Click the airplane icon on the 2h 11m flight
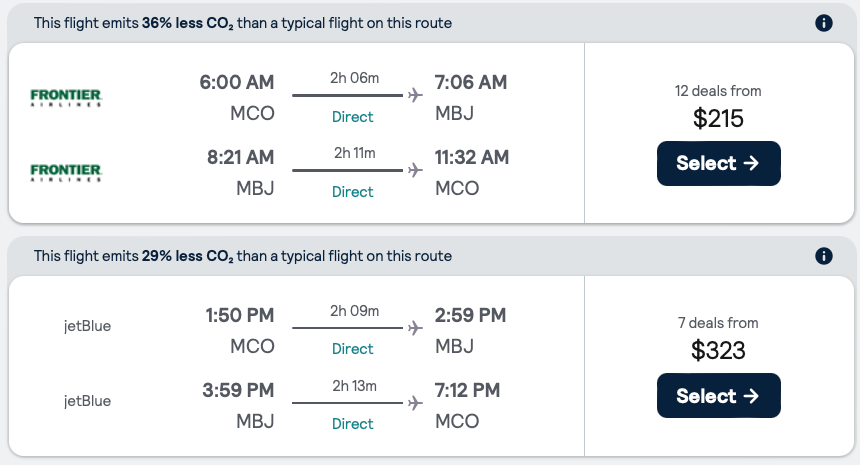 click(x=415, y=171)
